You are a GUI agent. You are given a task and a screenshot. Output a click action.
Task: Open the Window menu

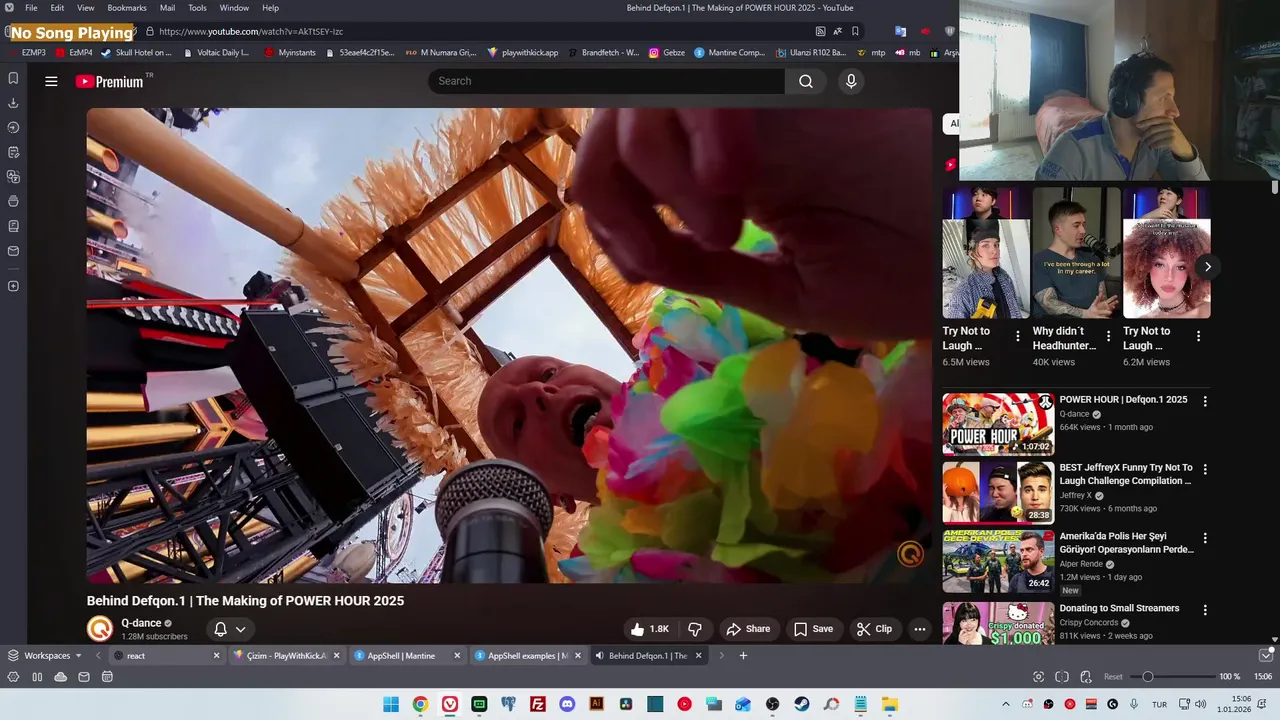point(234,8)
